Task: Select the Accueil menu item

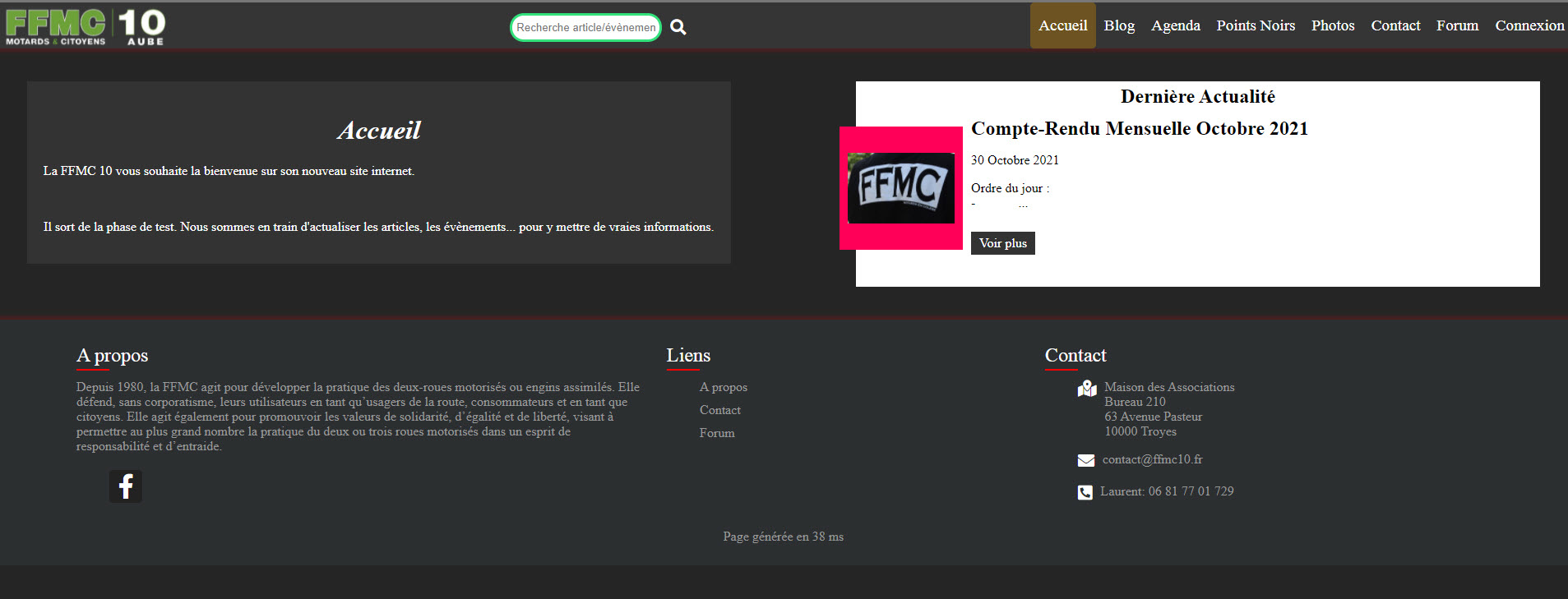Action: 1063,25
